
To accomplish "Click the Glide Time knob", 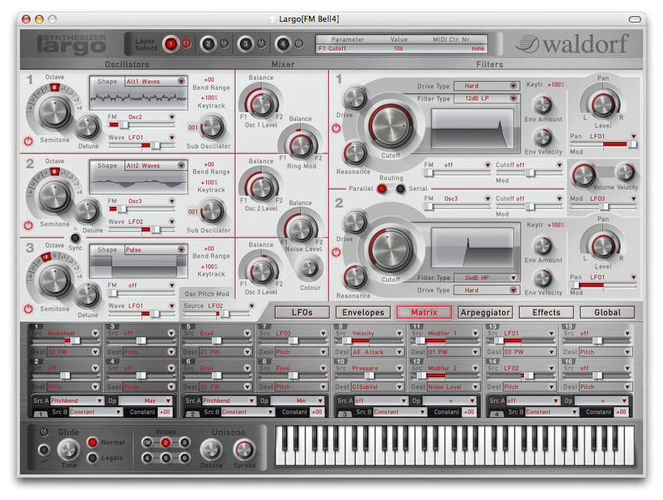I will point(68,450).
